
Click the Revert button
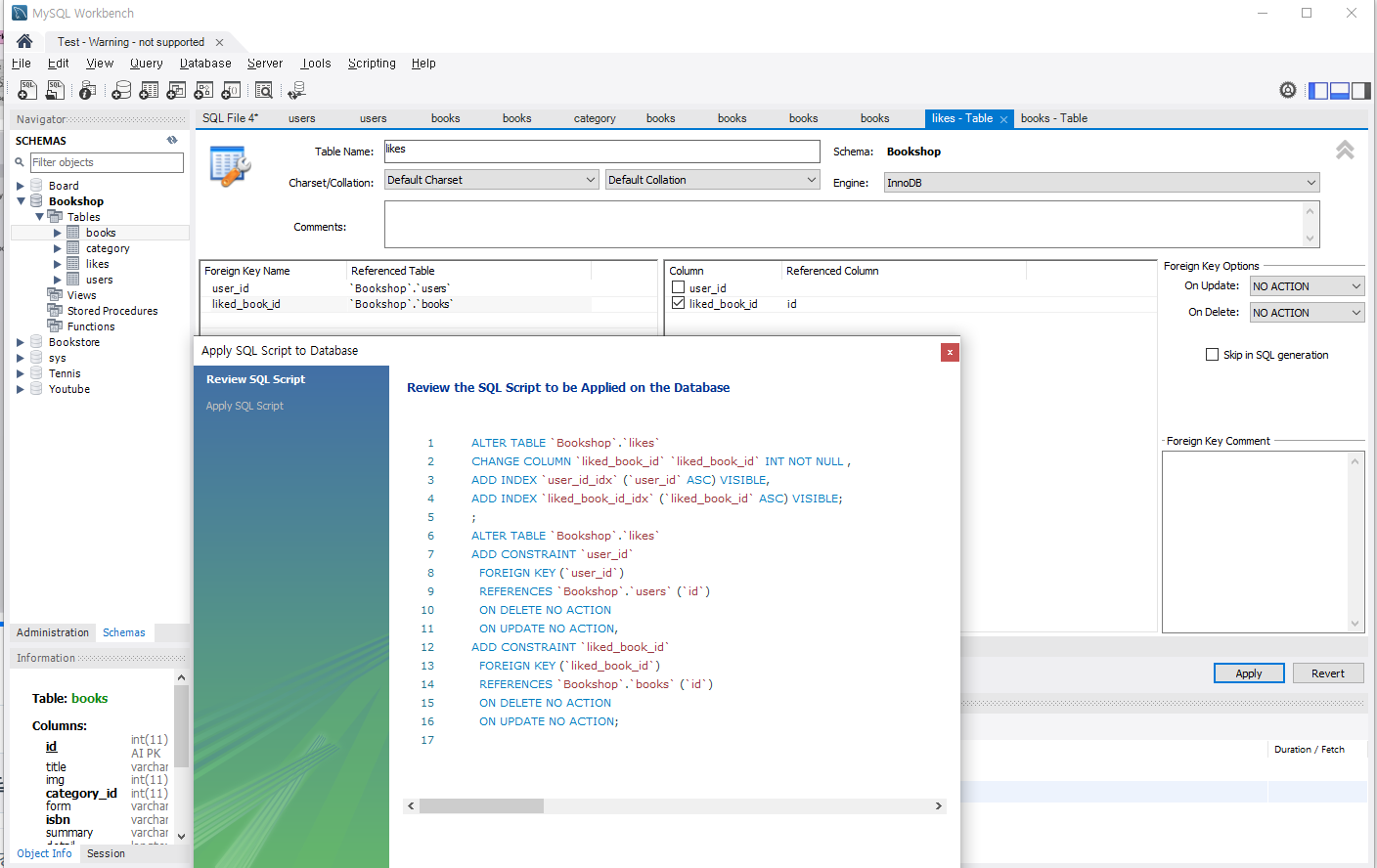click(1328, 673)
